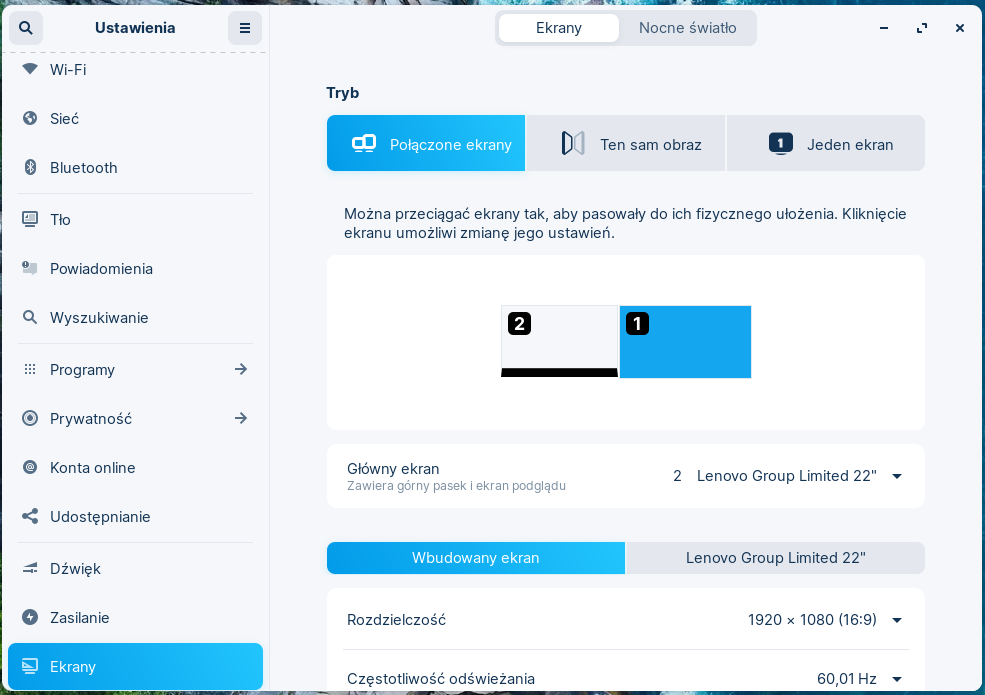Maximize the Ustawienia window

[922, 28]
